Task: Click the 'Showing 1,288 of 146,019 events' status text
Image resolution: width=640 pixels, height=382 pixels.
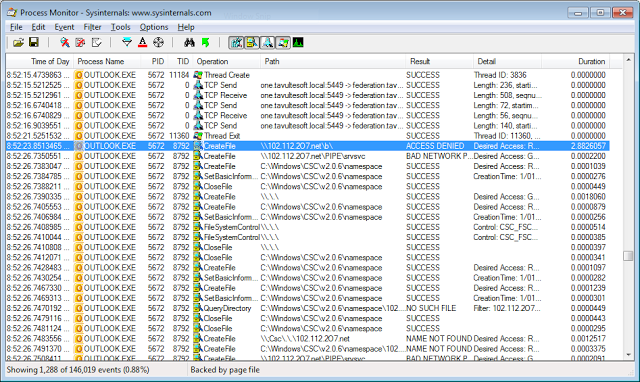Action: [x=78, y=370]
